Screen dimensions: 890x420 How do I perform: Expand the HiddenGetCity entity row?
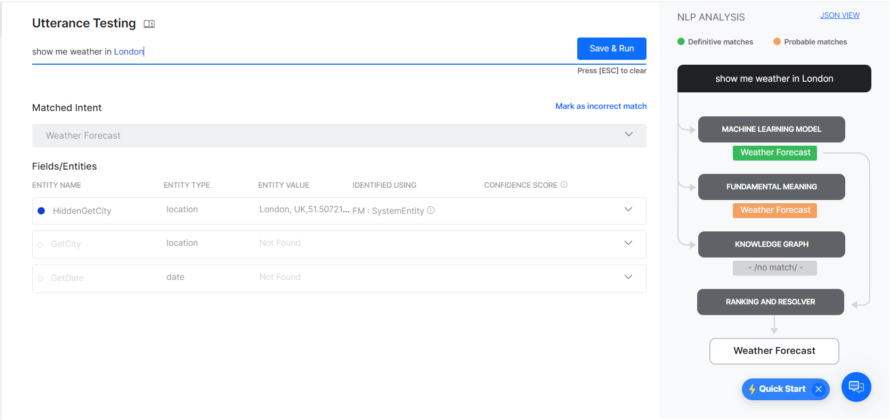628,210
